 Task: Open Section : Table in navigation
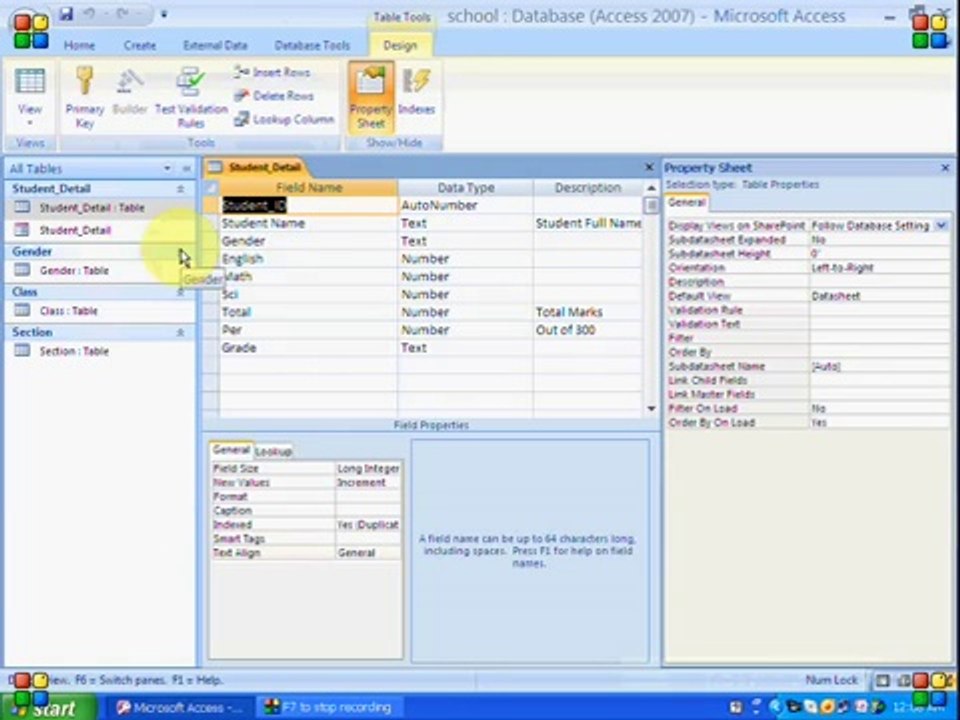point(73,351)
